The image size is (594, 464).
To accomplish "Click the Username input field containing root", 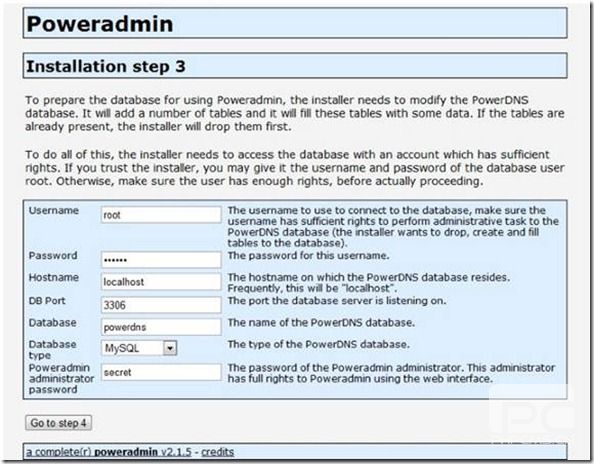I will [x=161, y=214].
